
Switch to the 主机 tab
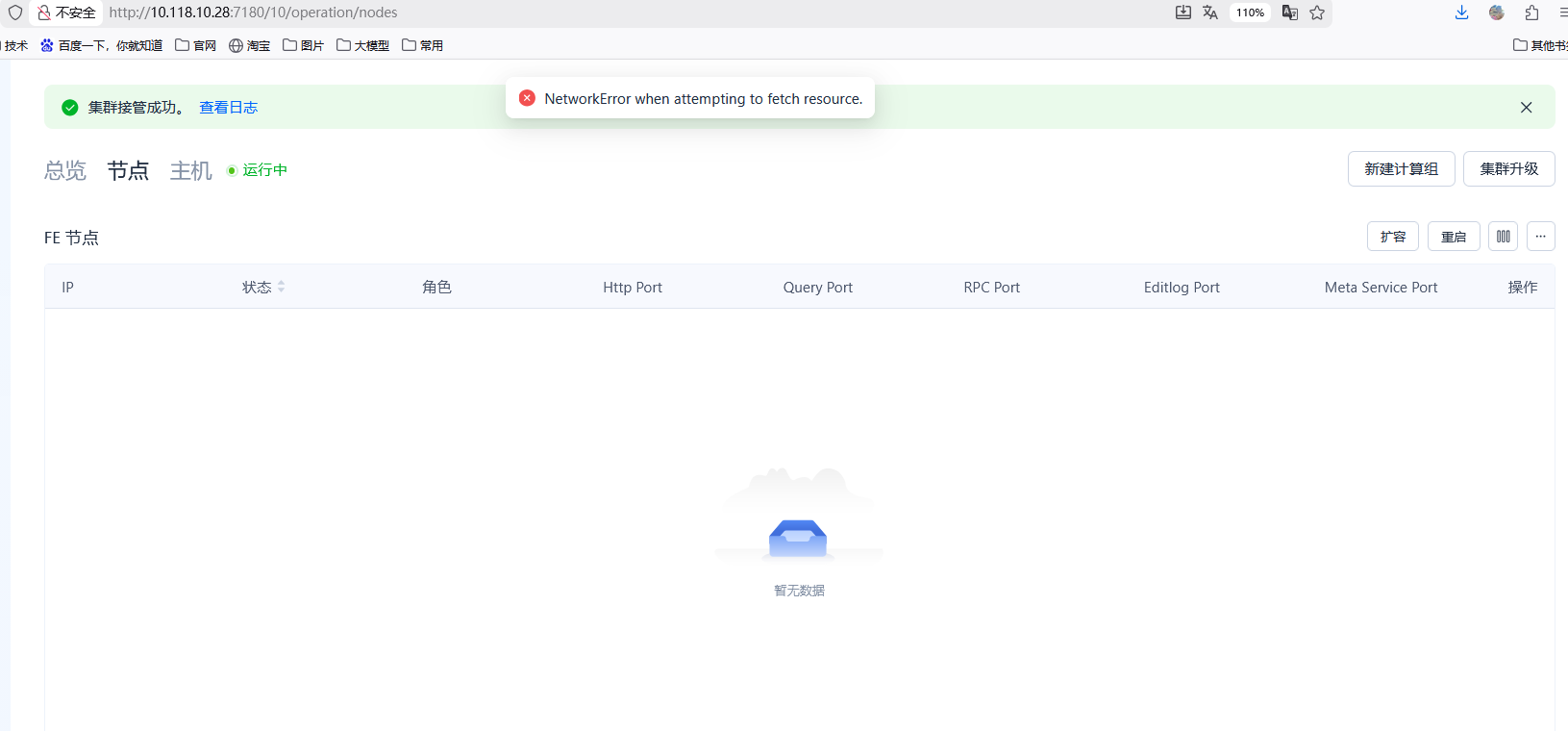190,170
